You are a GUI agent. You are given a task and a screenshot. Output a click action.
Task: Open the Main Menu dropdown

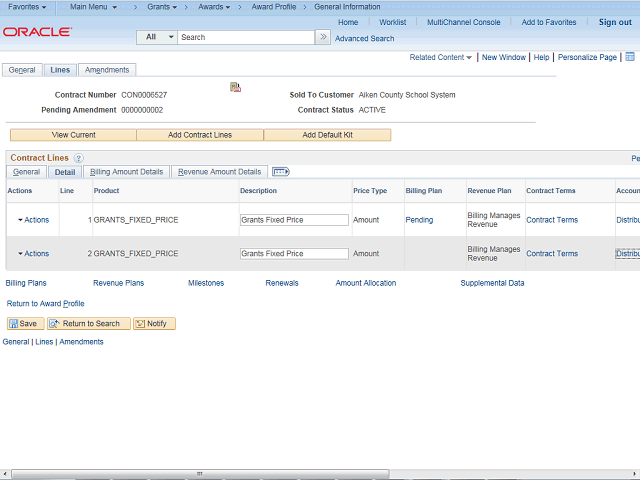(x=93, y=7)
